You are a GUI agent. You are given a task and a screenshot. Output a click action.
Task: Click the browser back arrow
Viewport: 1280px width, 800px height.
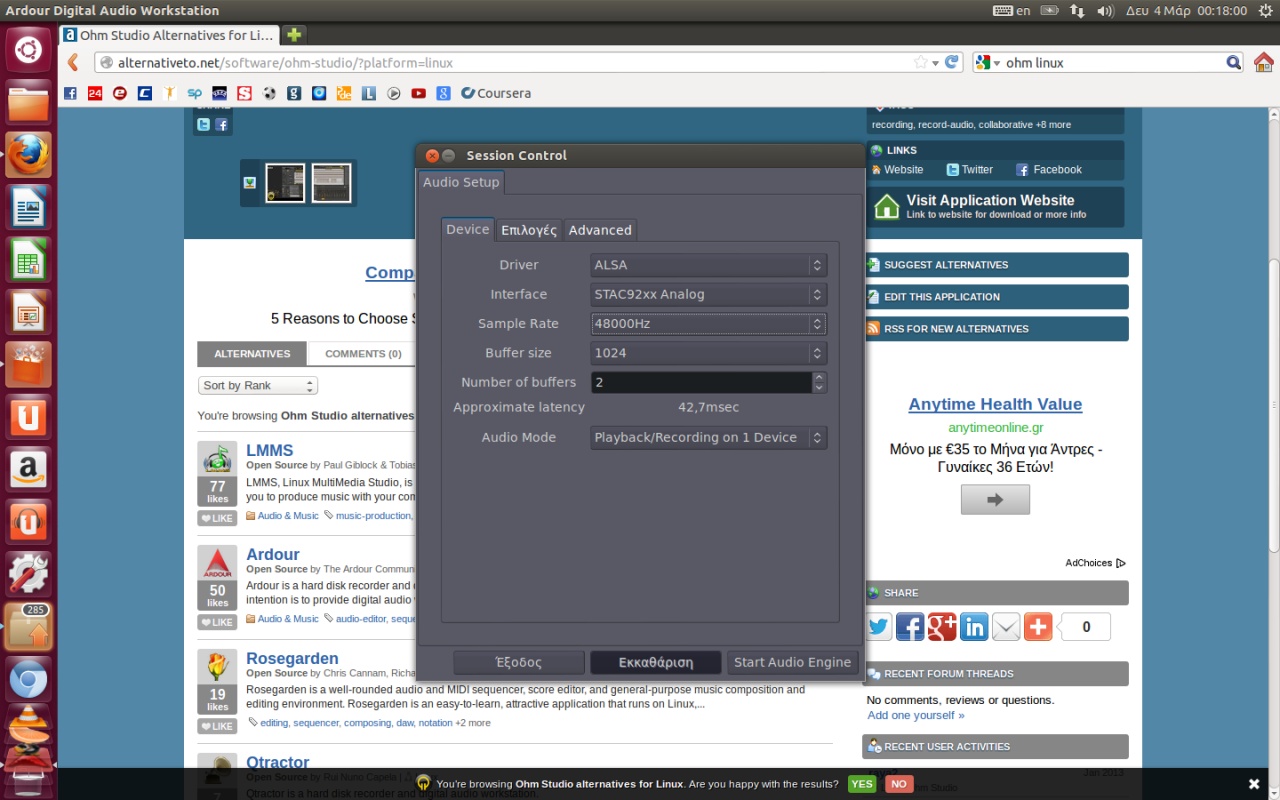tap(73, 63)
